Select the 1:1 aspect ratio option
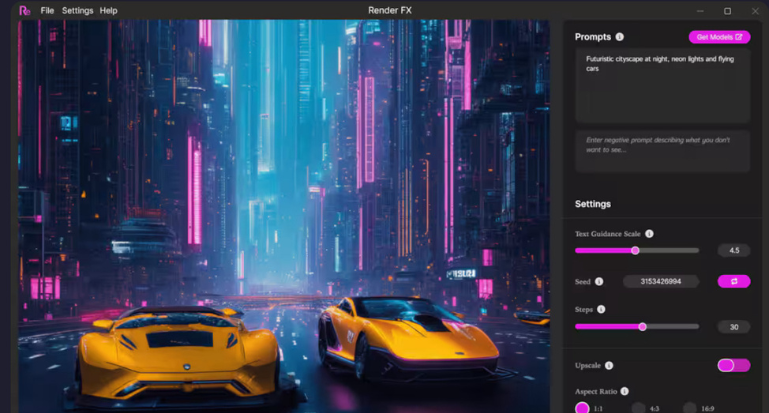 pyautogui.click(x=583, y=408)
